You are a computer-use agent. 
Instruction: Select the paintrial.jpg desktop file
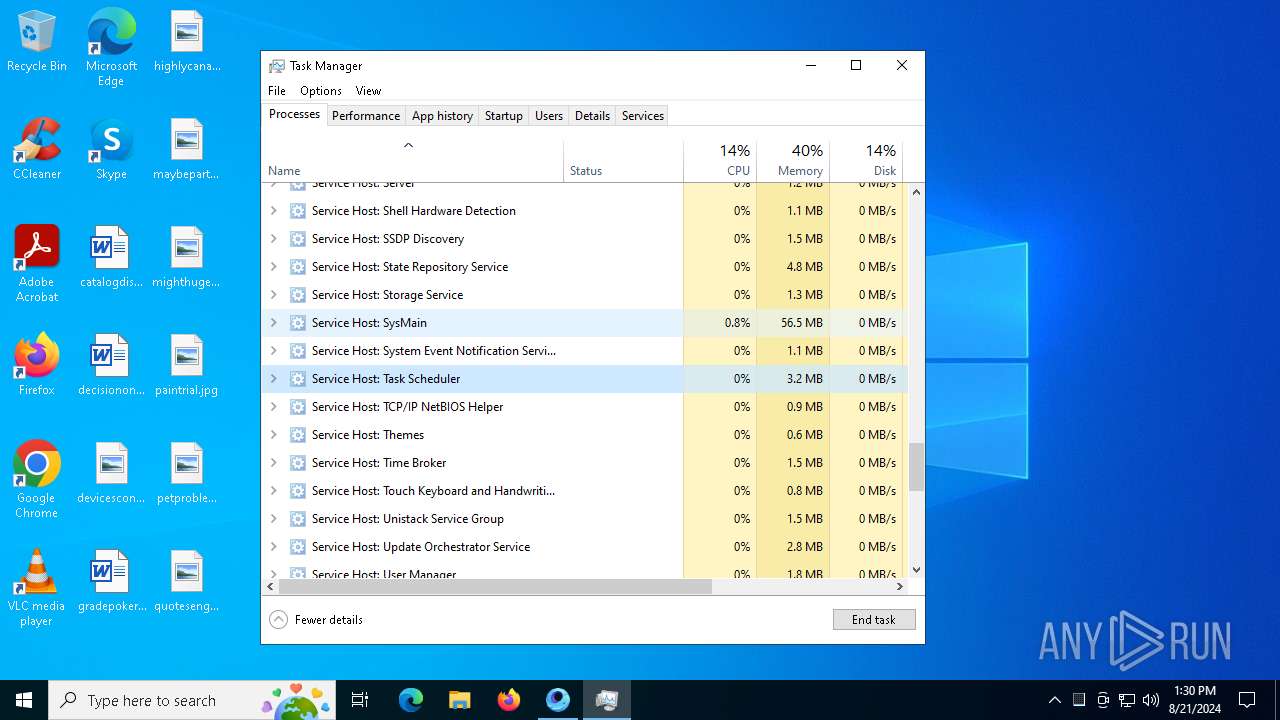point(186,365)
